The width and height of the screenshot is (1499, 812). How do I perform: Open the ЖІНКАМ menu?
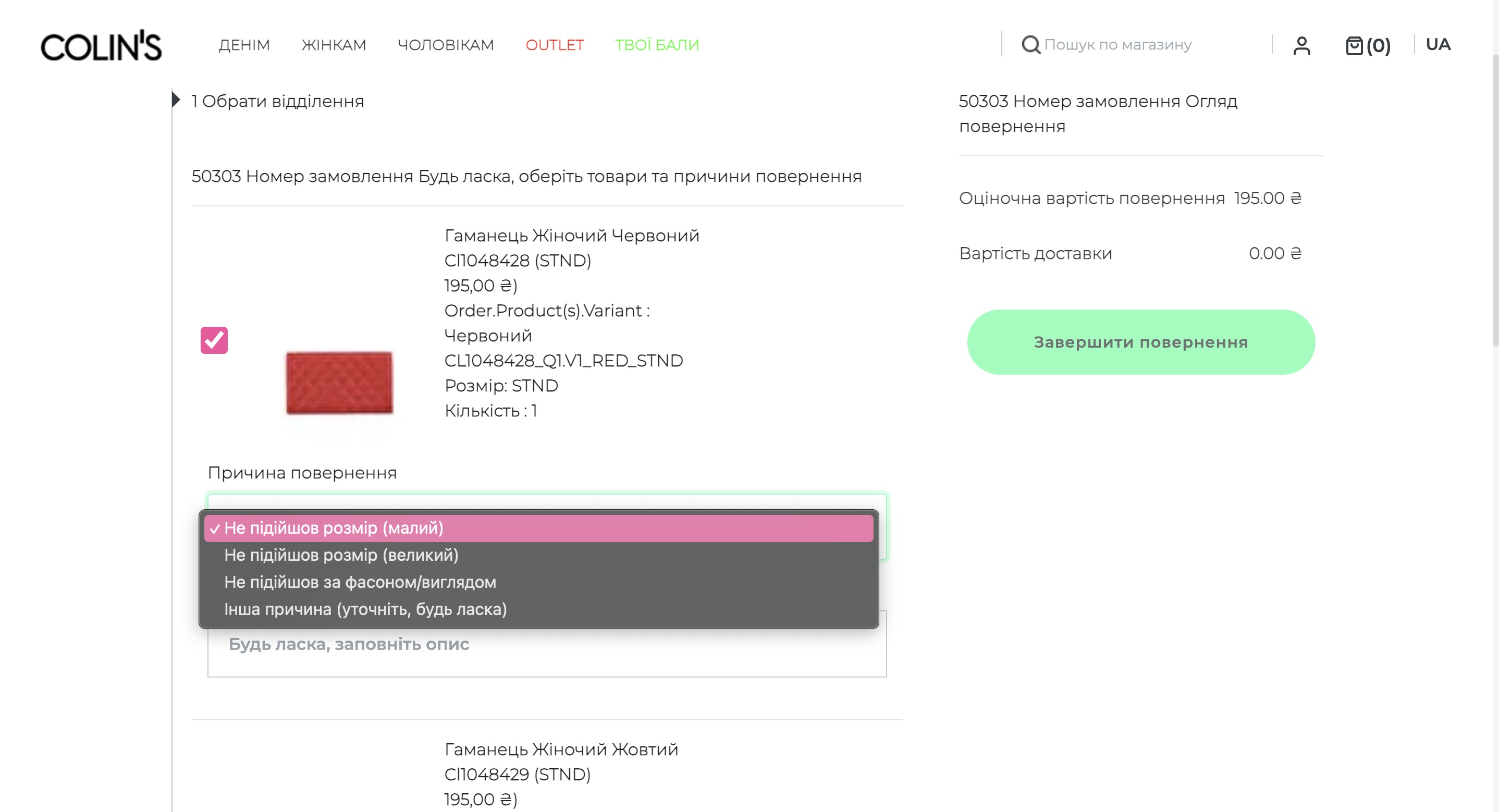(x=334, y=45)
